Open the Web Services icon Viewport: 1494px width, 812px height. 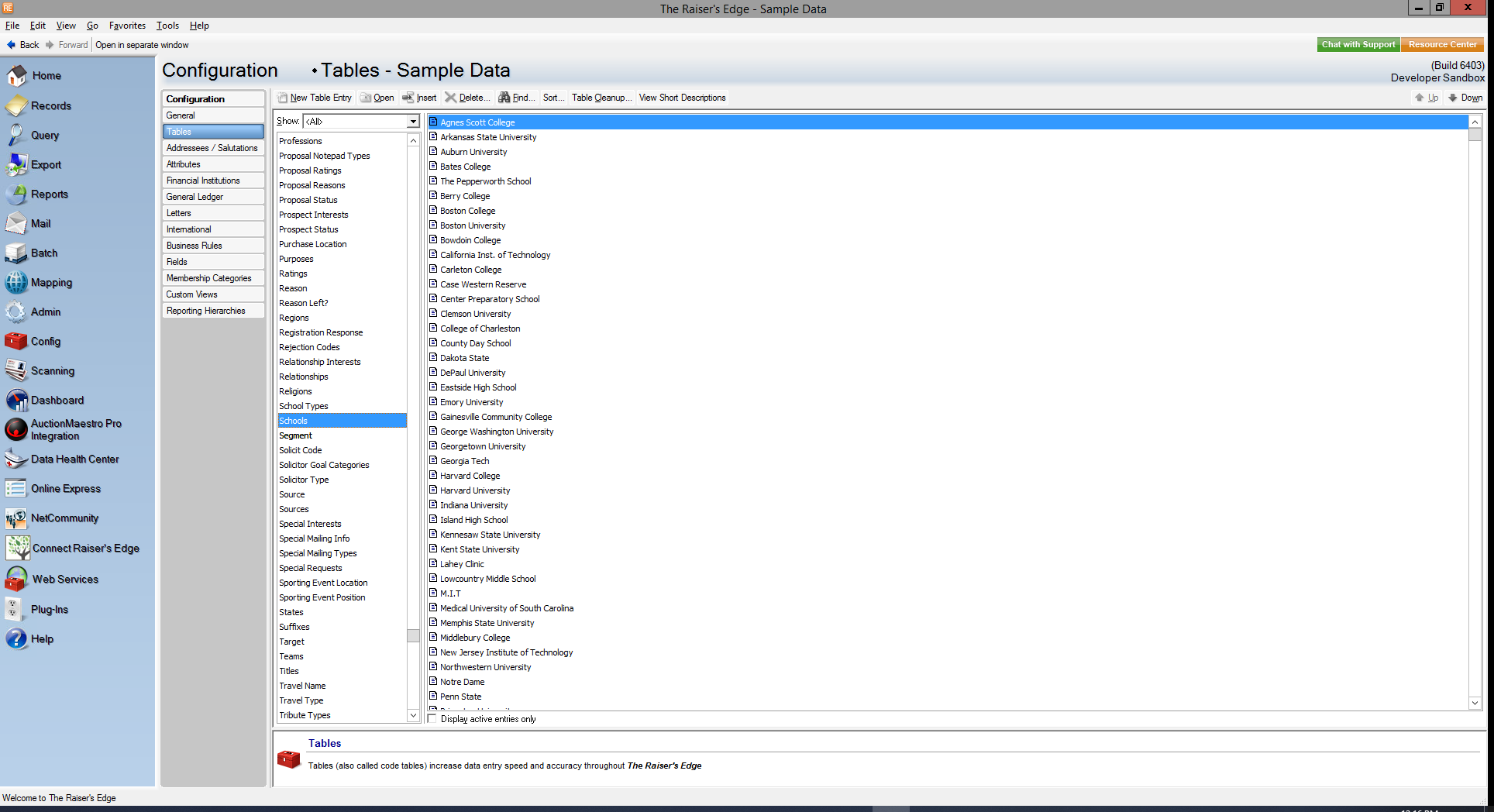[16, 580]
